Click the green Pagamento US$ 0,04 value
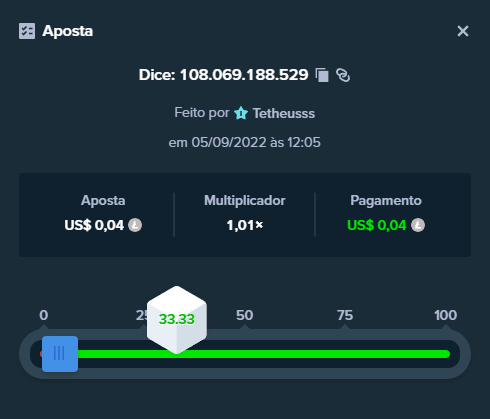 click(377, 225)
